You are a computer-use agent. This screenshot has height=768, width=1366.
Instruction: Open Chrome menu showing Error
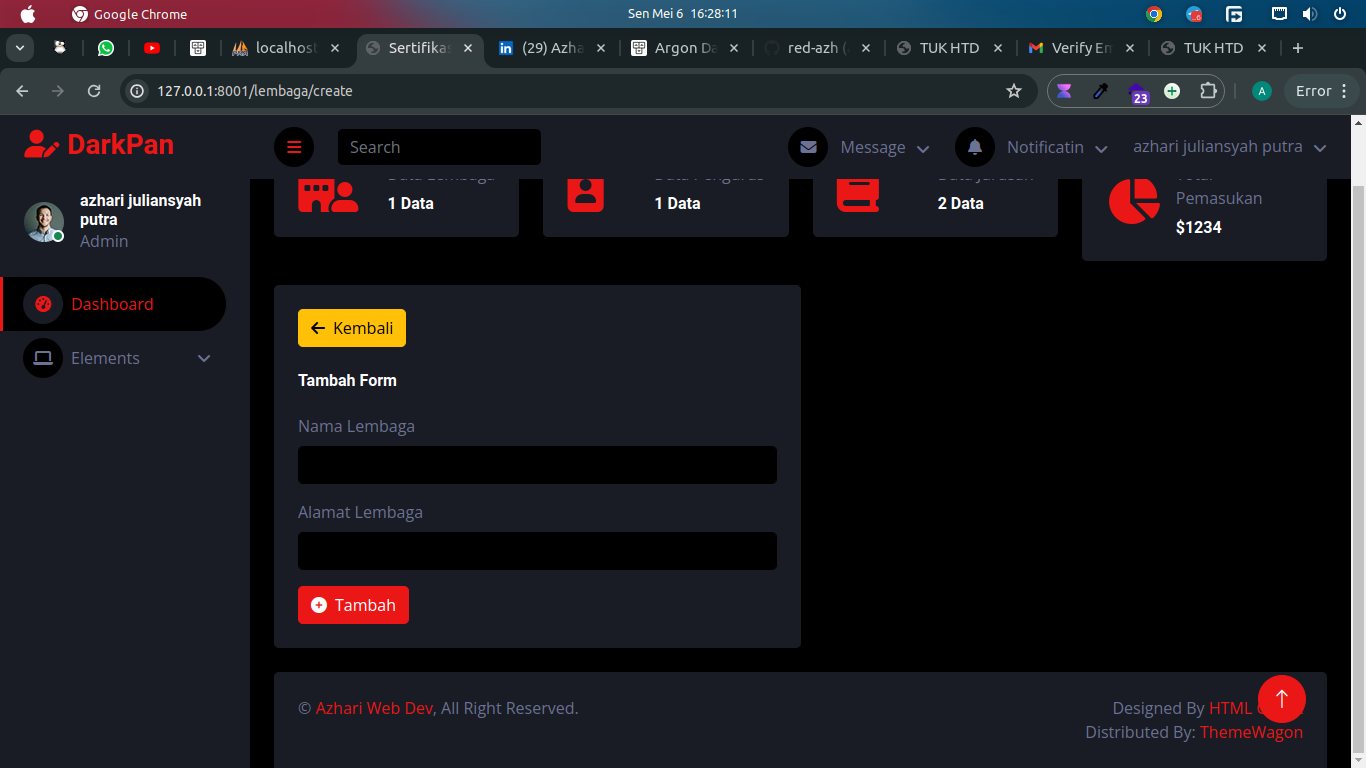pyautogui.click(x=1322, y=91)
